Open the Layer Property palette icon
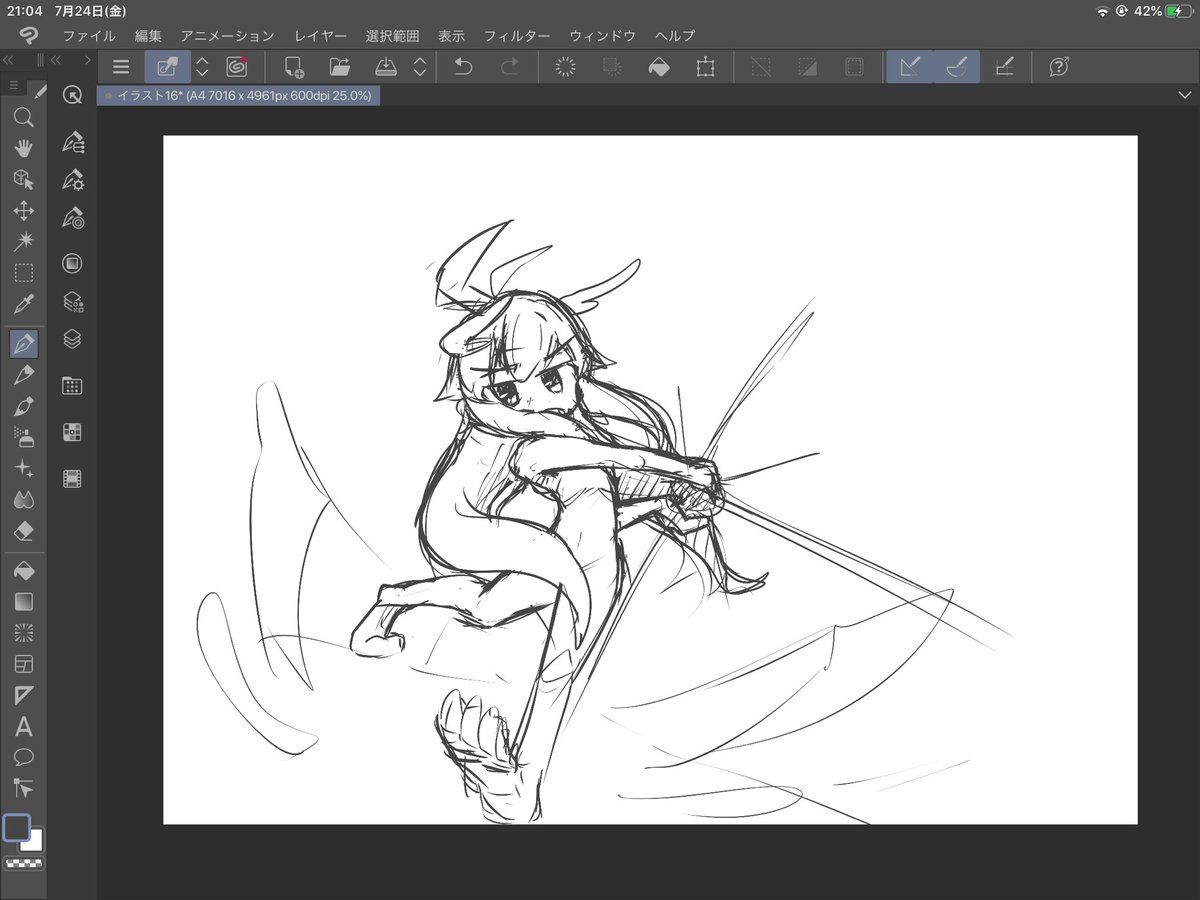The width and height of the screenshot is (1200, 900). pos(72,302)
